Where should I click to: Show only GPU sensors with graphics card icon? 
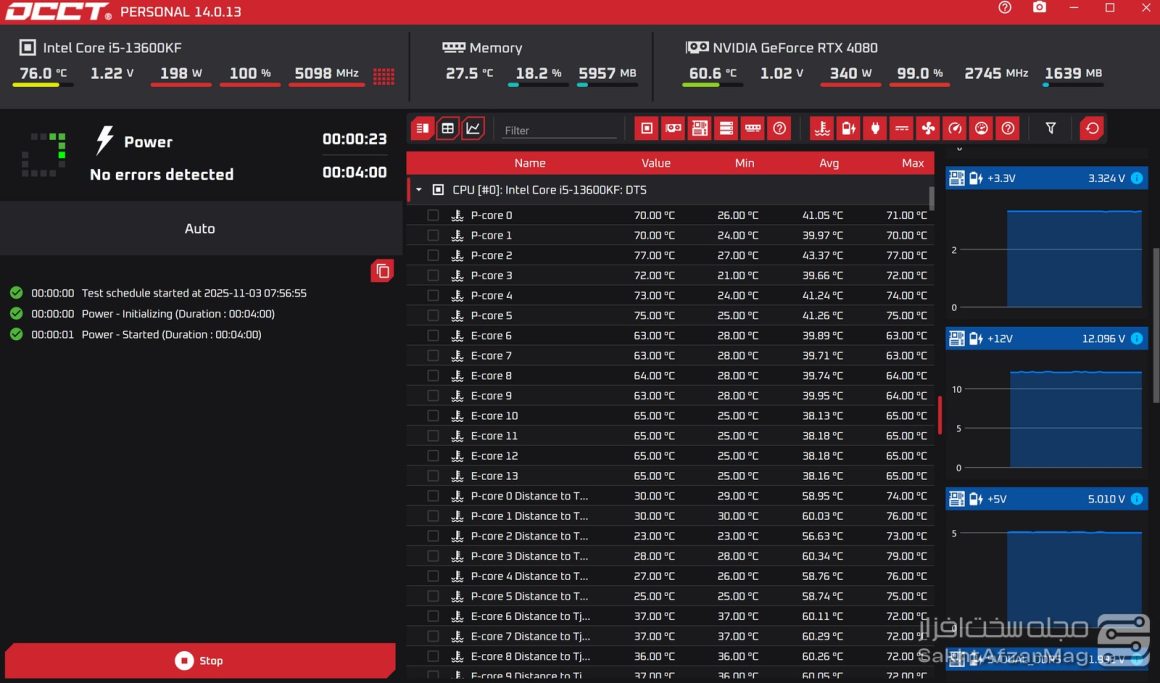[x=673, y=128]
